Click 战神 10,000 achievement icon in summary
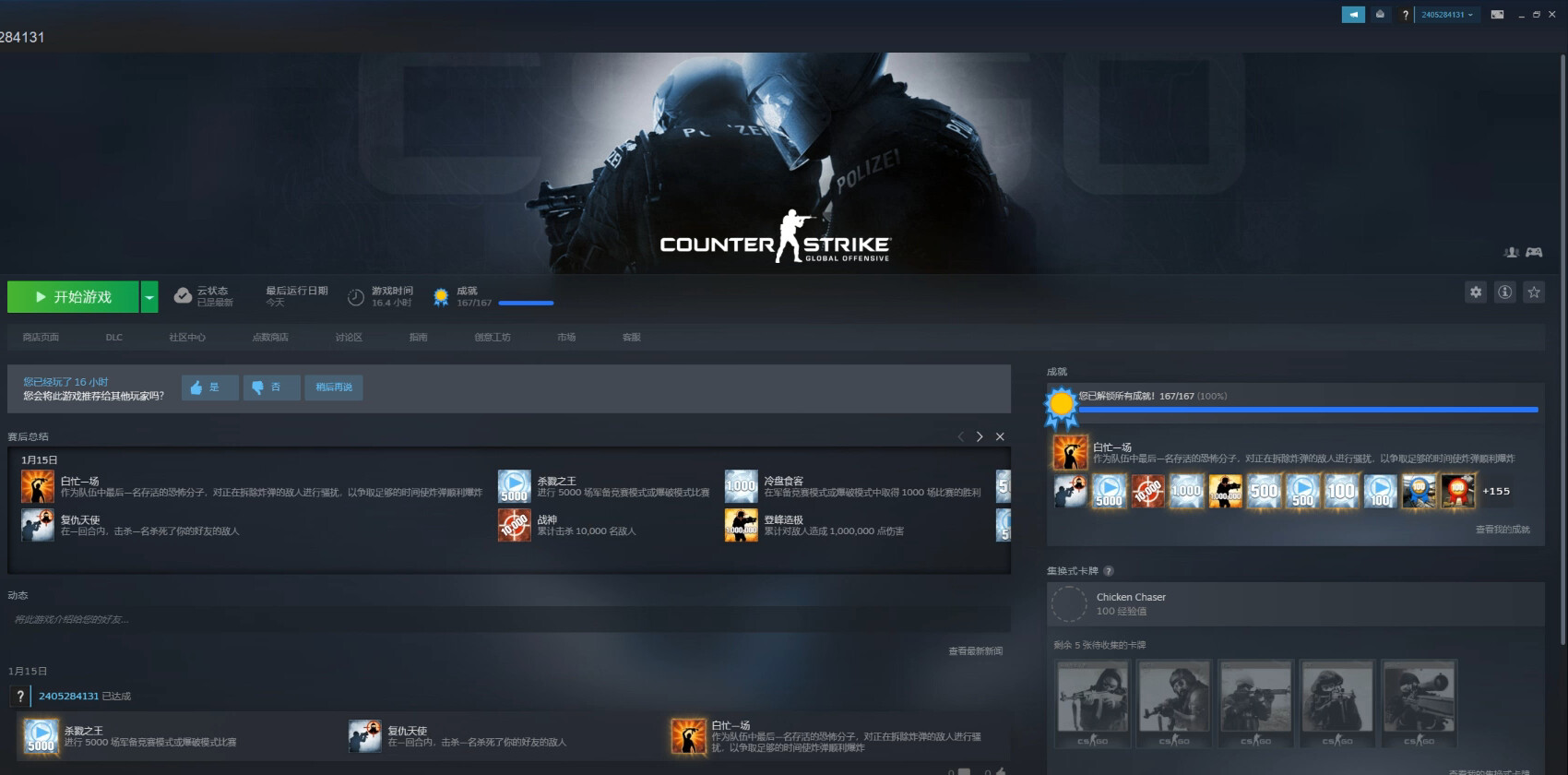Viewport: 1568px width, 775px height. [x=515, y=525]
